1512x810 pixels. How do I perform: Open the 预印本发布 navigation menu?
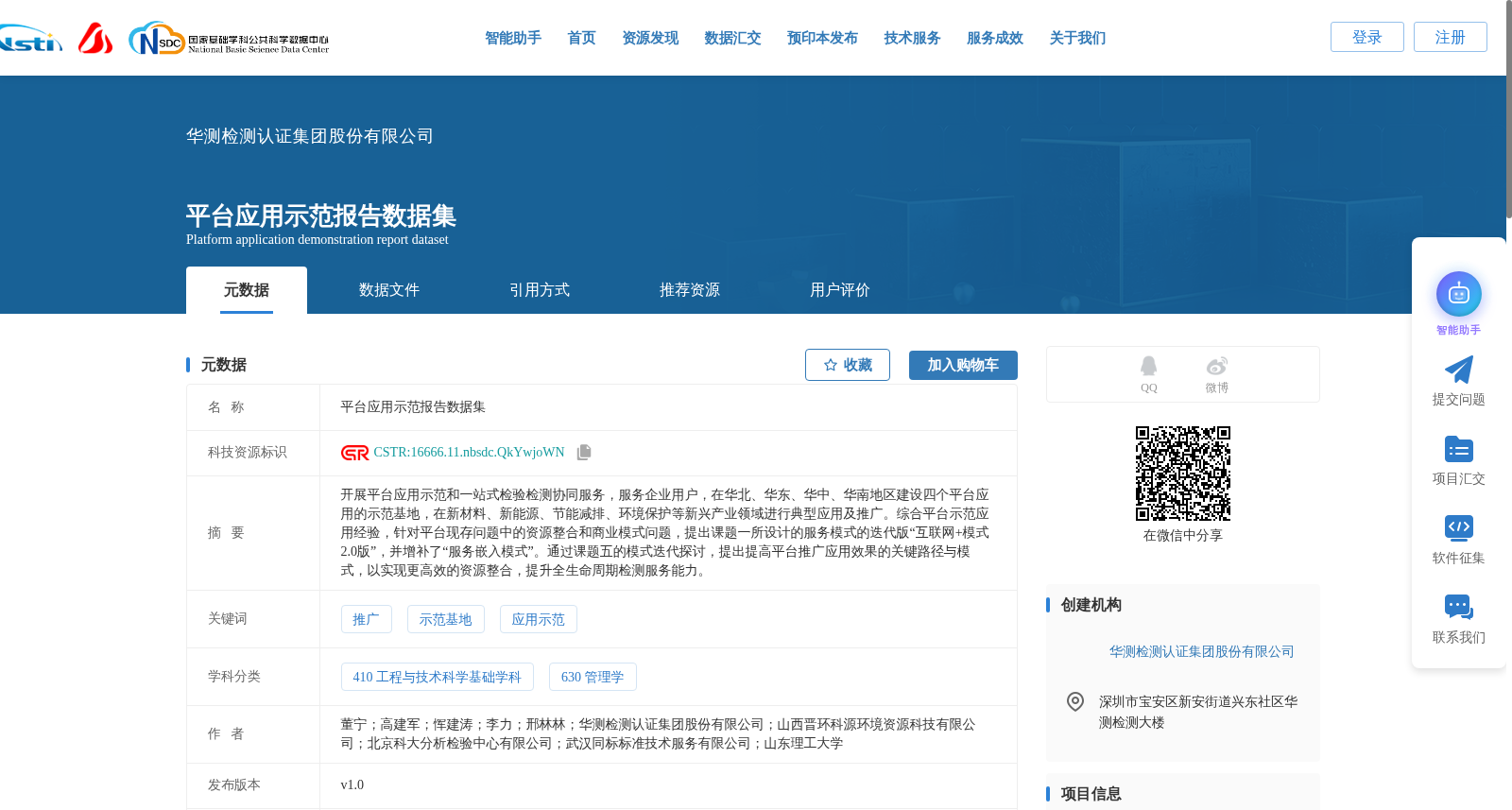click(822, 38)
